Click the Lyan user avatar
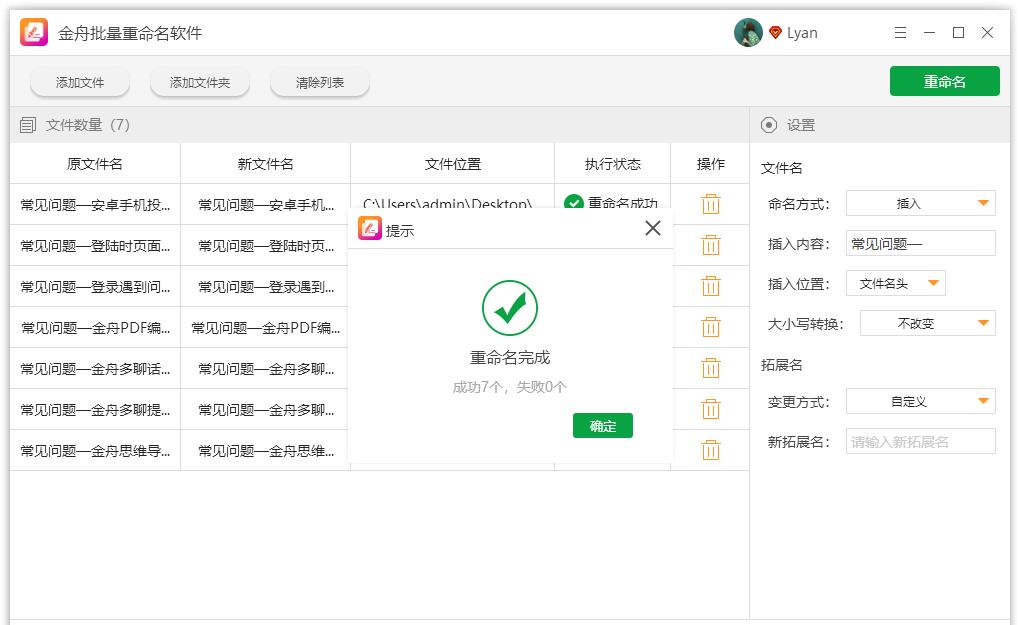The height and width of the screenshot is (625, 1020). tap(747, 32)
